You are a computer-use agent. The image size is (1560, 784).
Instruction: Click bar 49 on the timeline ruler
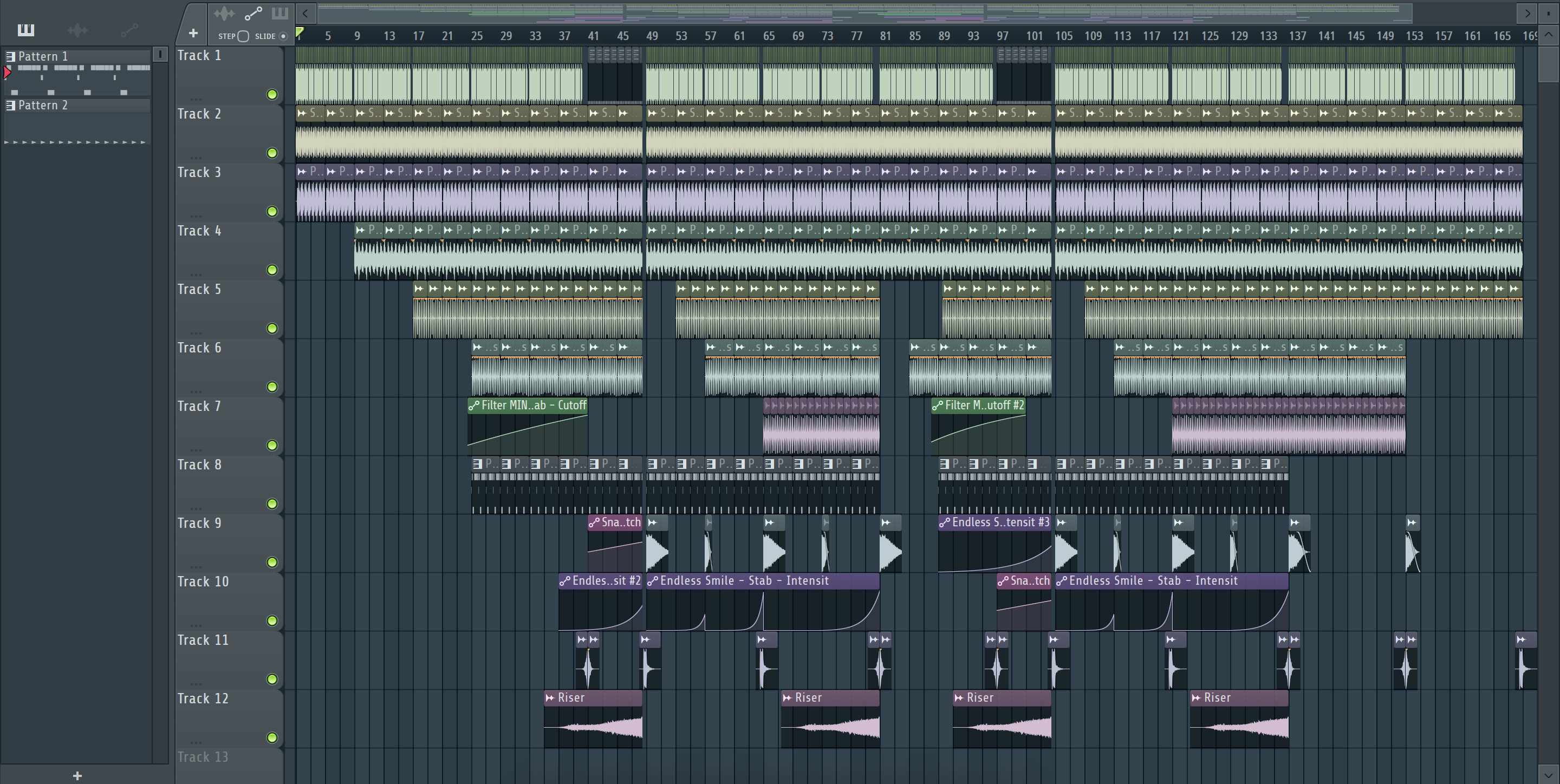coord(652,36)
